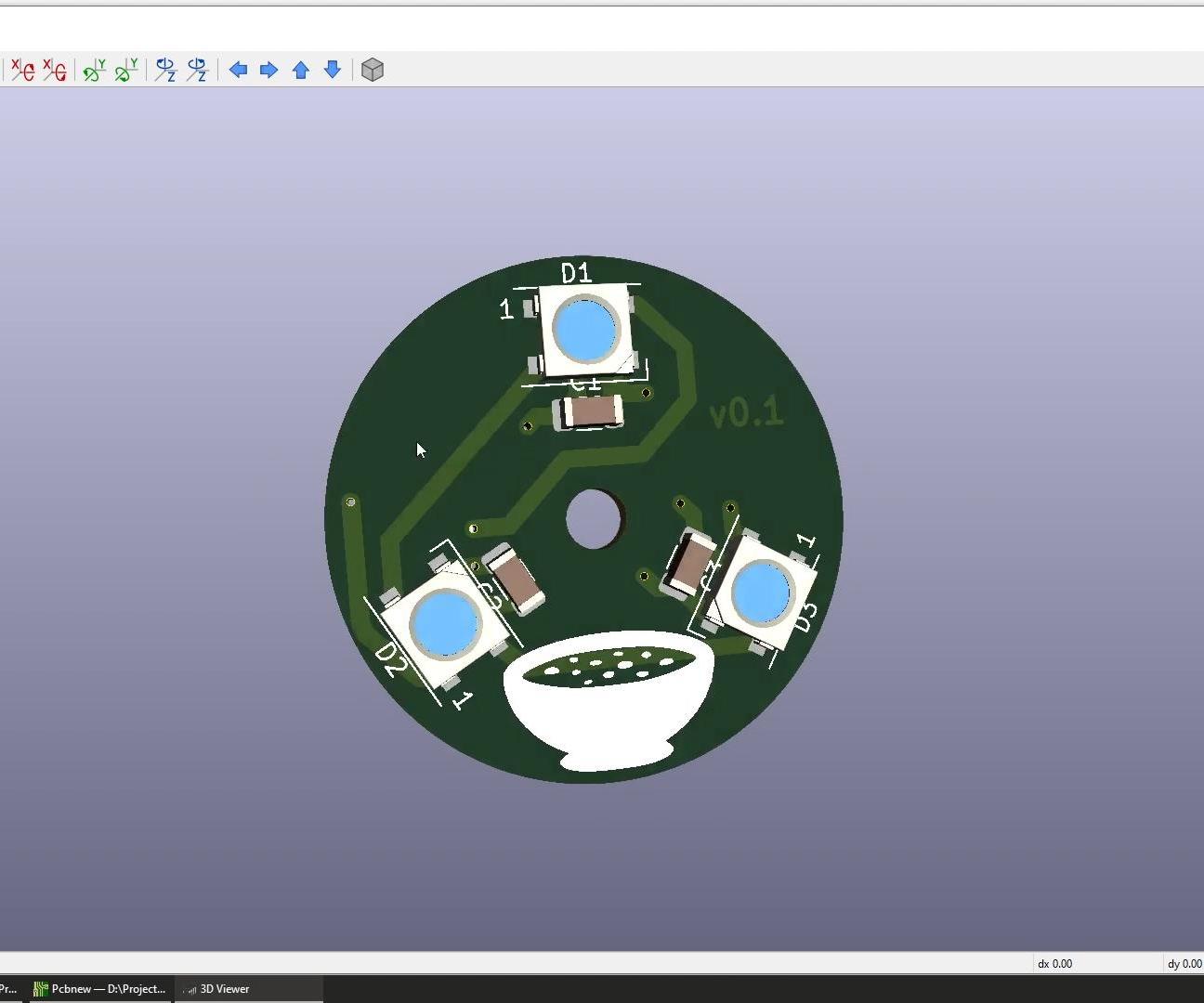Move the board view right
This screenshot has width=1204, height=1003.
click(x=268, y=70)
